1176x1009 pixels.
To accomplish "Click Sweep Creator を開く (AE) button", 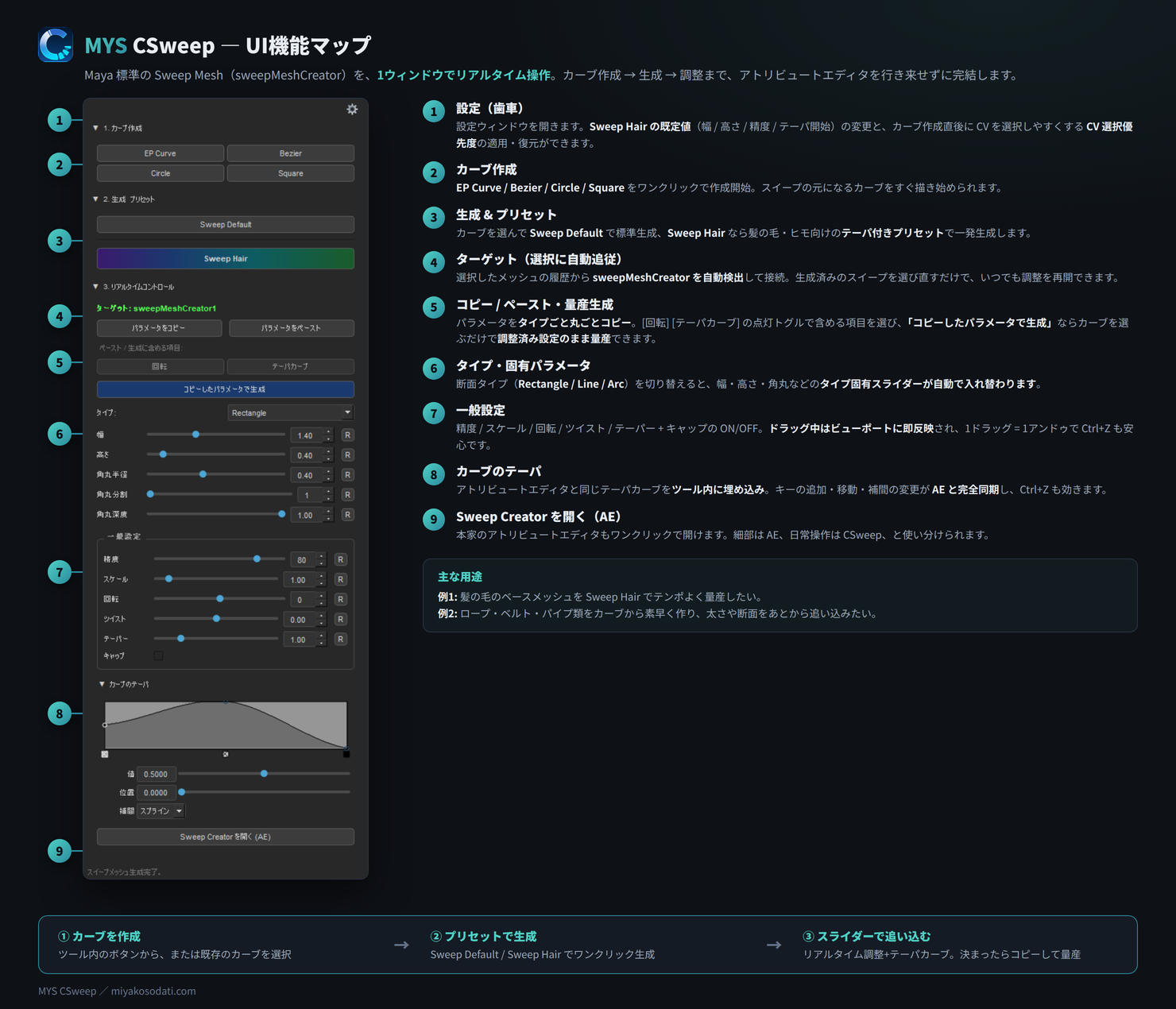I will pos(226,837).
